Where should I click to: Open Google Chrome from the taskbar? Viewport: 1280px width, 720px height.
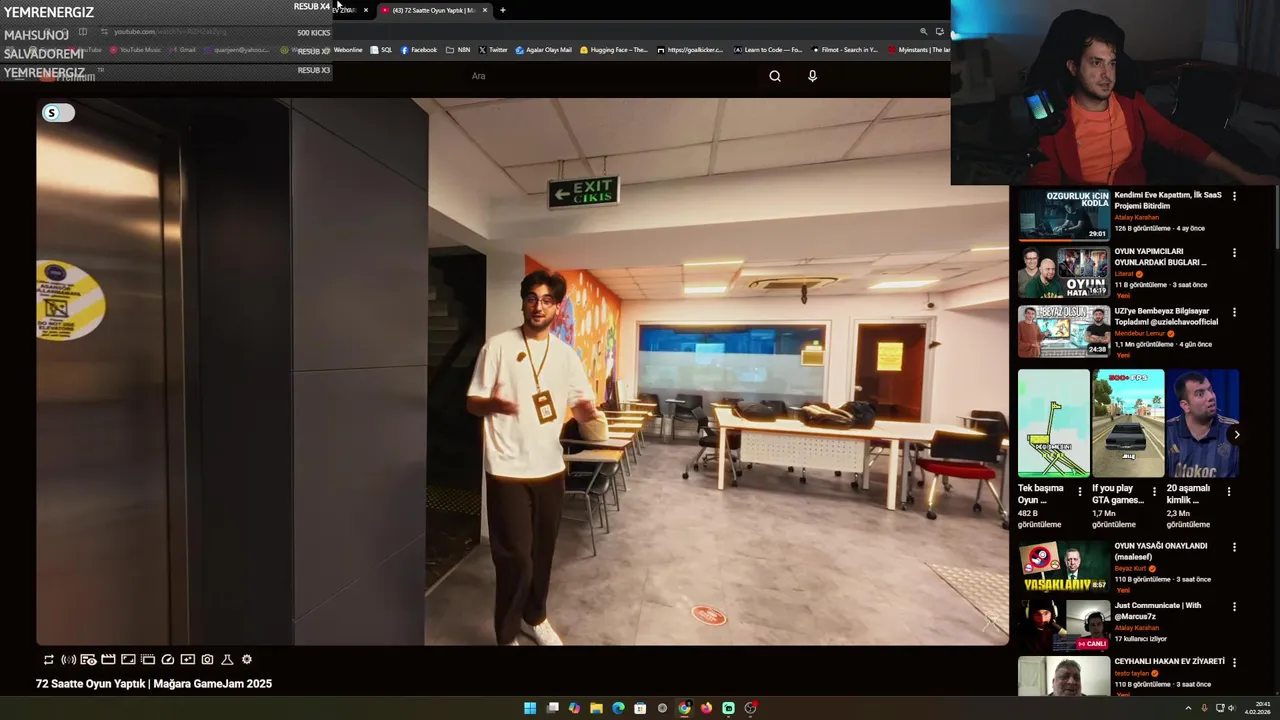[684, 708]
